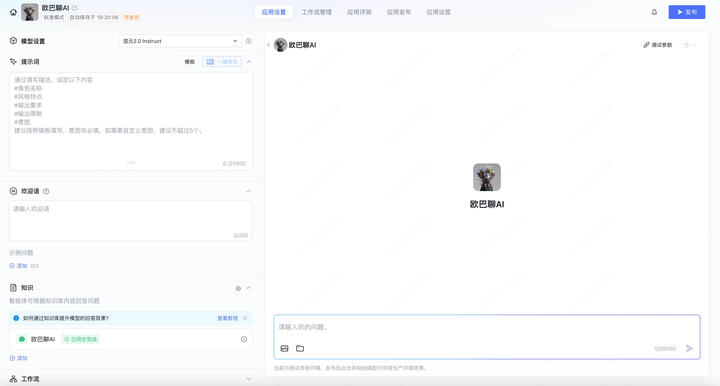Open 查看教程 link in knowledge tip
The width and height of the screenshot is (720, 386).
pos(227,318)
